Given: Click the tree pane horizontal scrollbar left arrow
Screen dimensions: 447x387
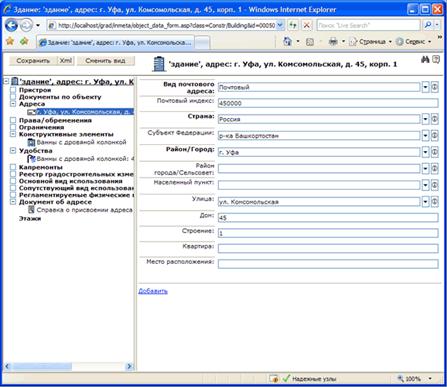Looking at the screenshot, I should tap(7, 366).
